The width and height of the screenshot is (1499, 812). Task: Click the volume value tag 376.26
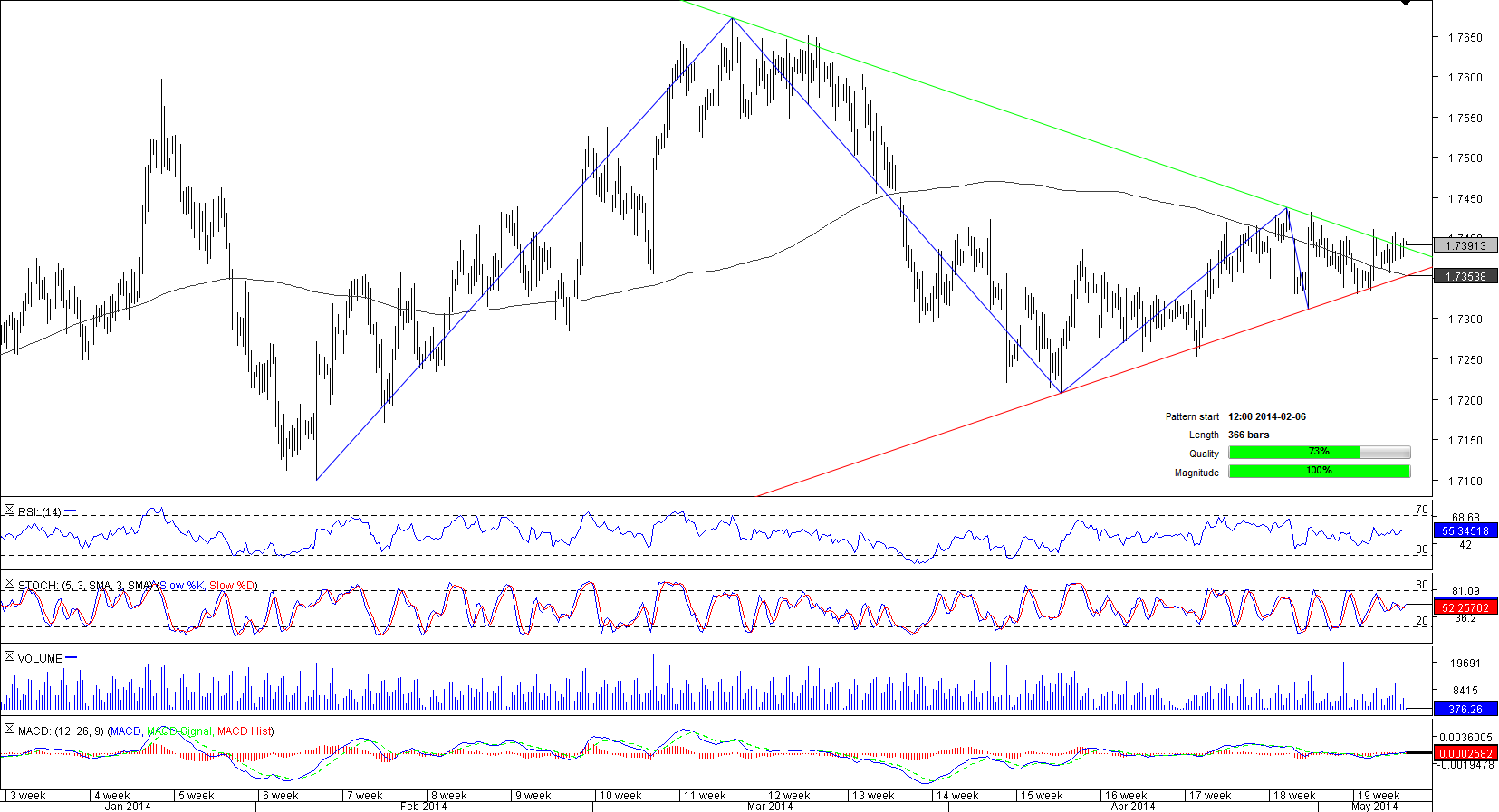1465,710
